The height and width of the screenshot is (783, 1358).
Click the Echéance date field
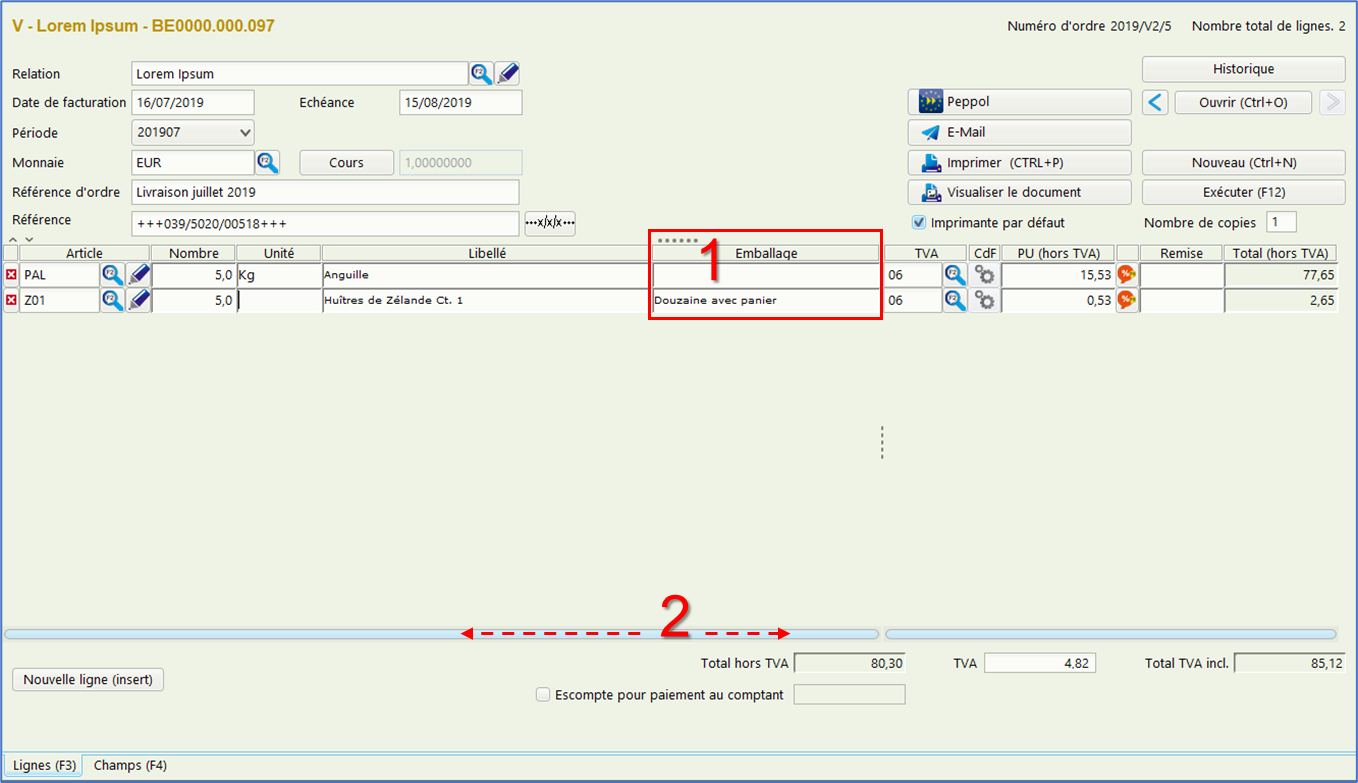[x=461, y=102]
